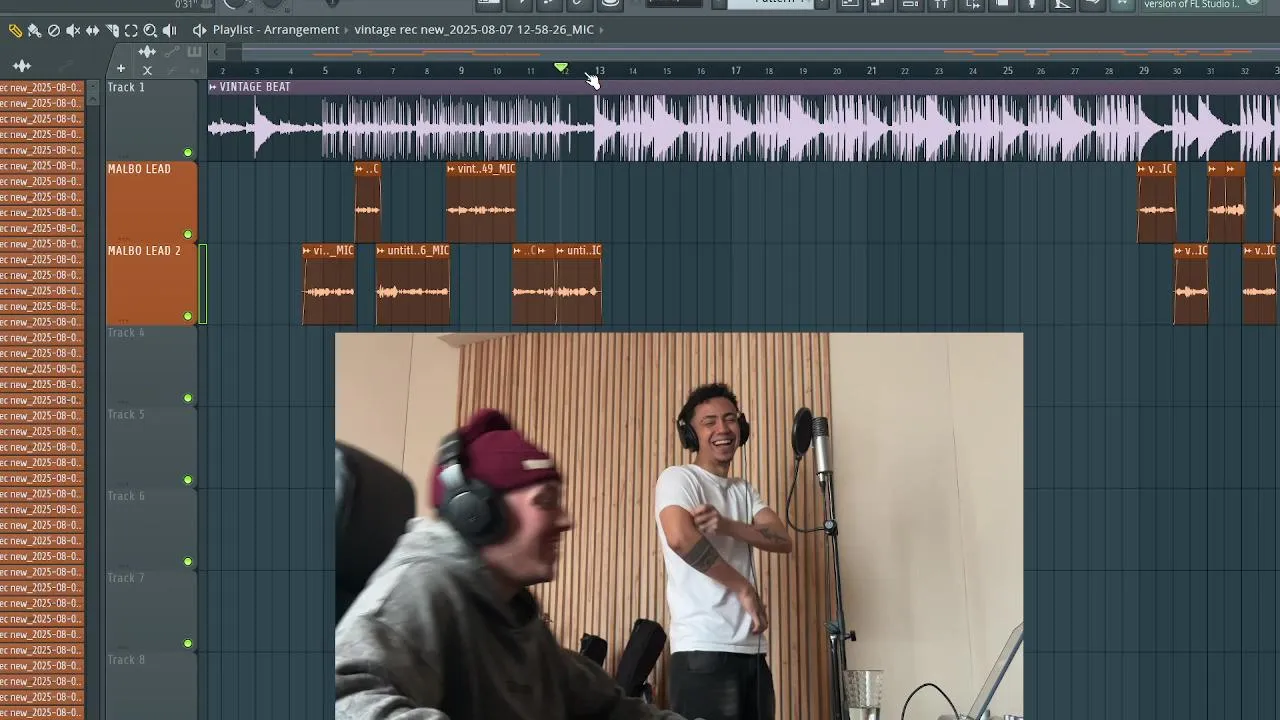Image resolution: width=1280 pixels, height=720 pixels.
Task: Click bar 21 on the timeline ruler
Action: (x=871, y=71)
